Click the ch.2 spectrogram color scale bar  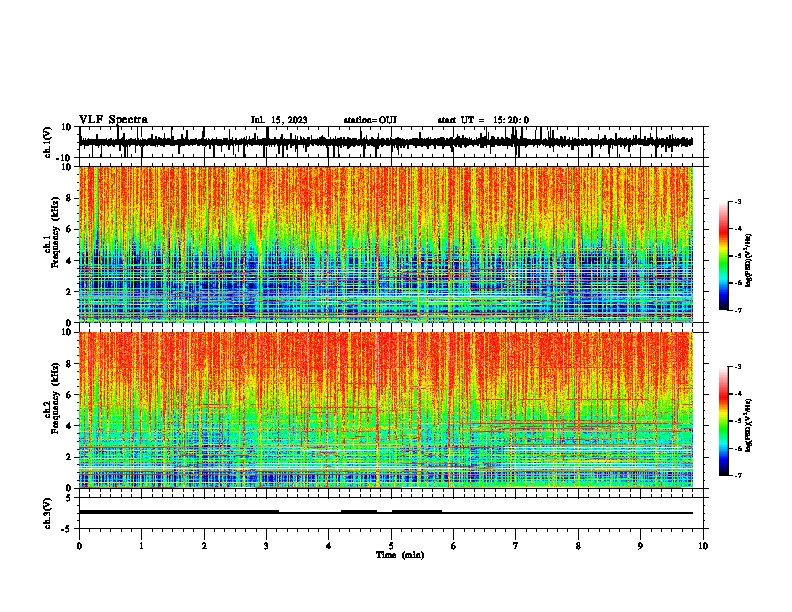[x=723, y=421]
